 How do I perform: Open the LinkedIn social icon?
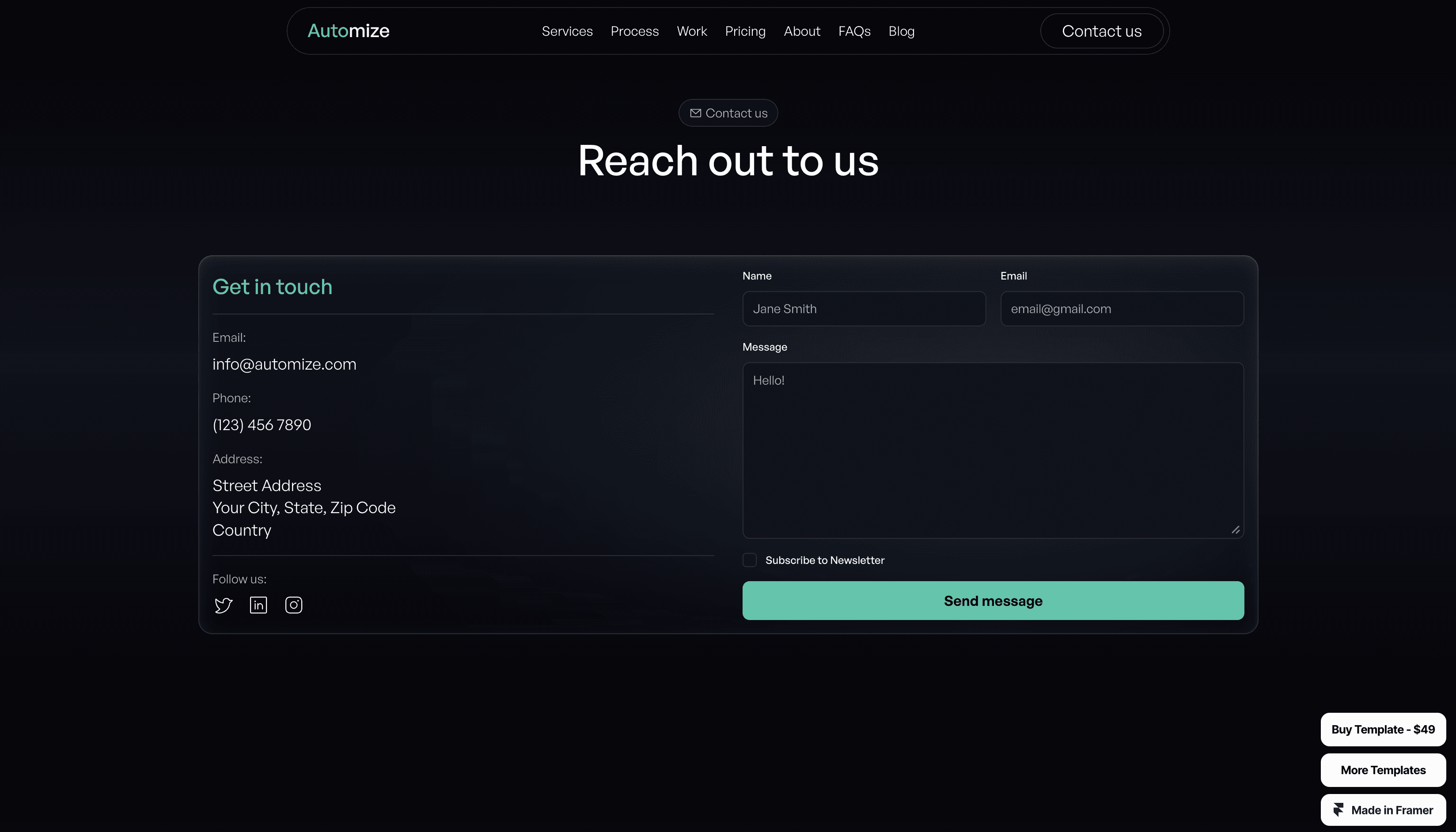[x=258, y=605]
